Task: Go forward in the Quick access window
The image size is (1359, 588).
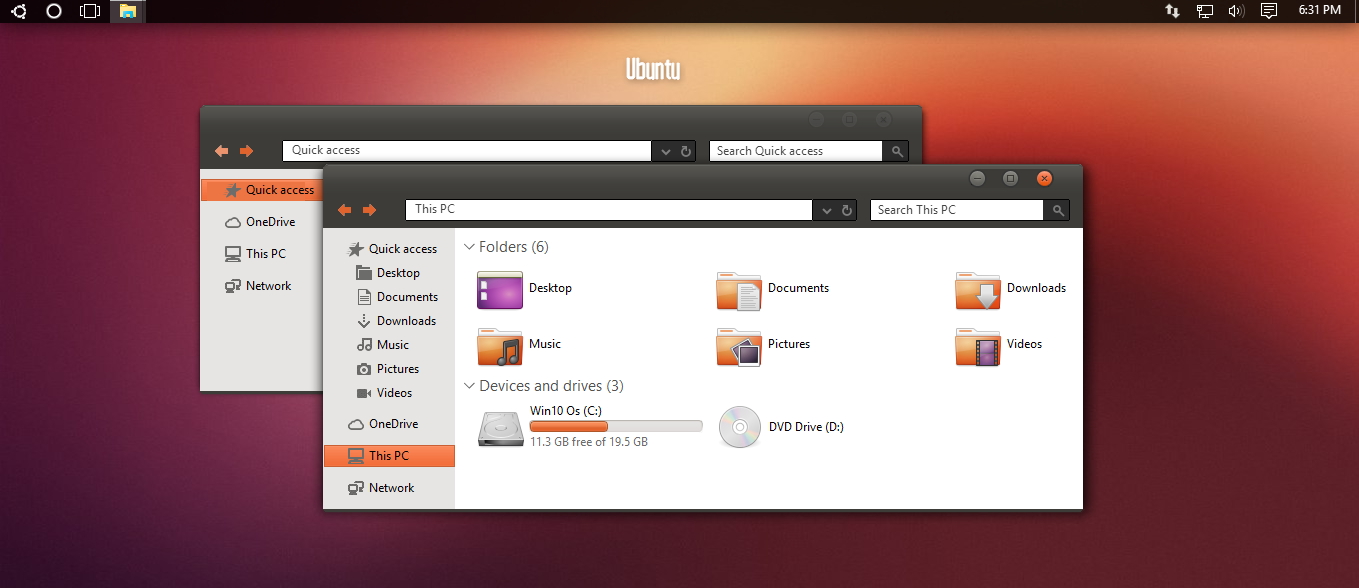Action: (246, 151)
